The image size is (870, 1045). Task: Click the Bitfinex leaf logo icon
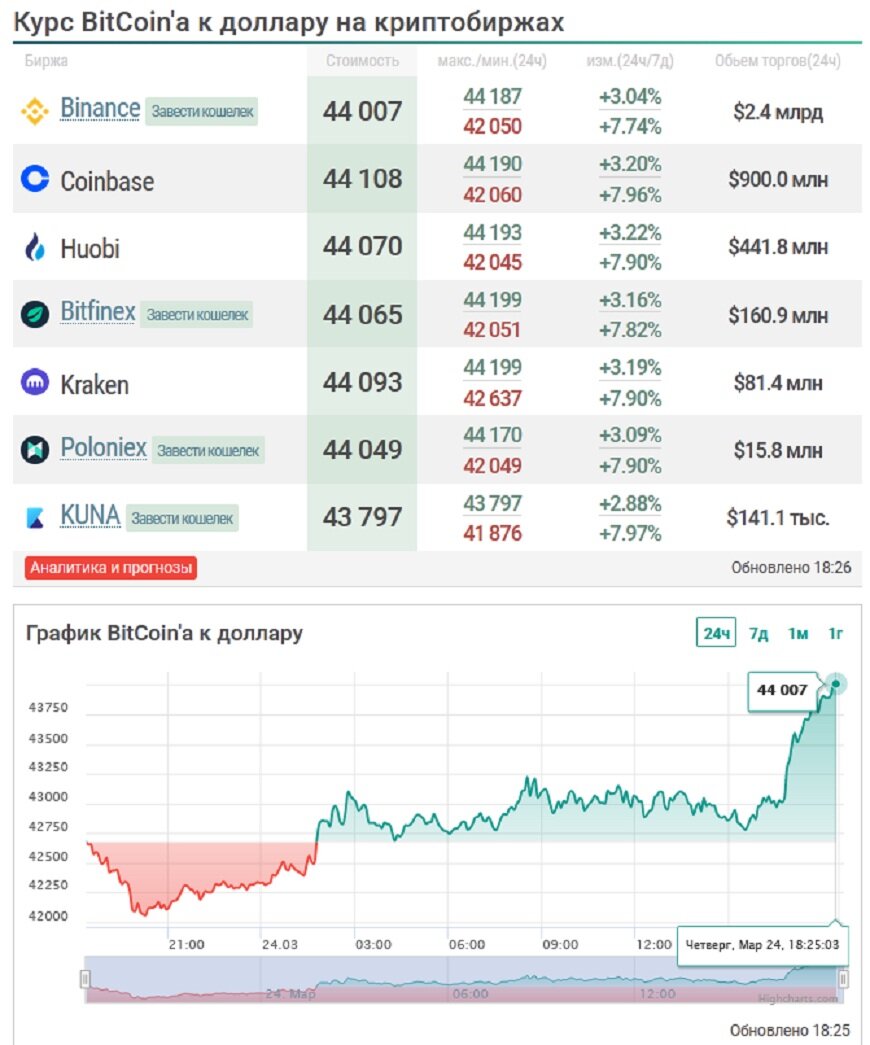35,314
